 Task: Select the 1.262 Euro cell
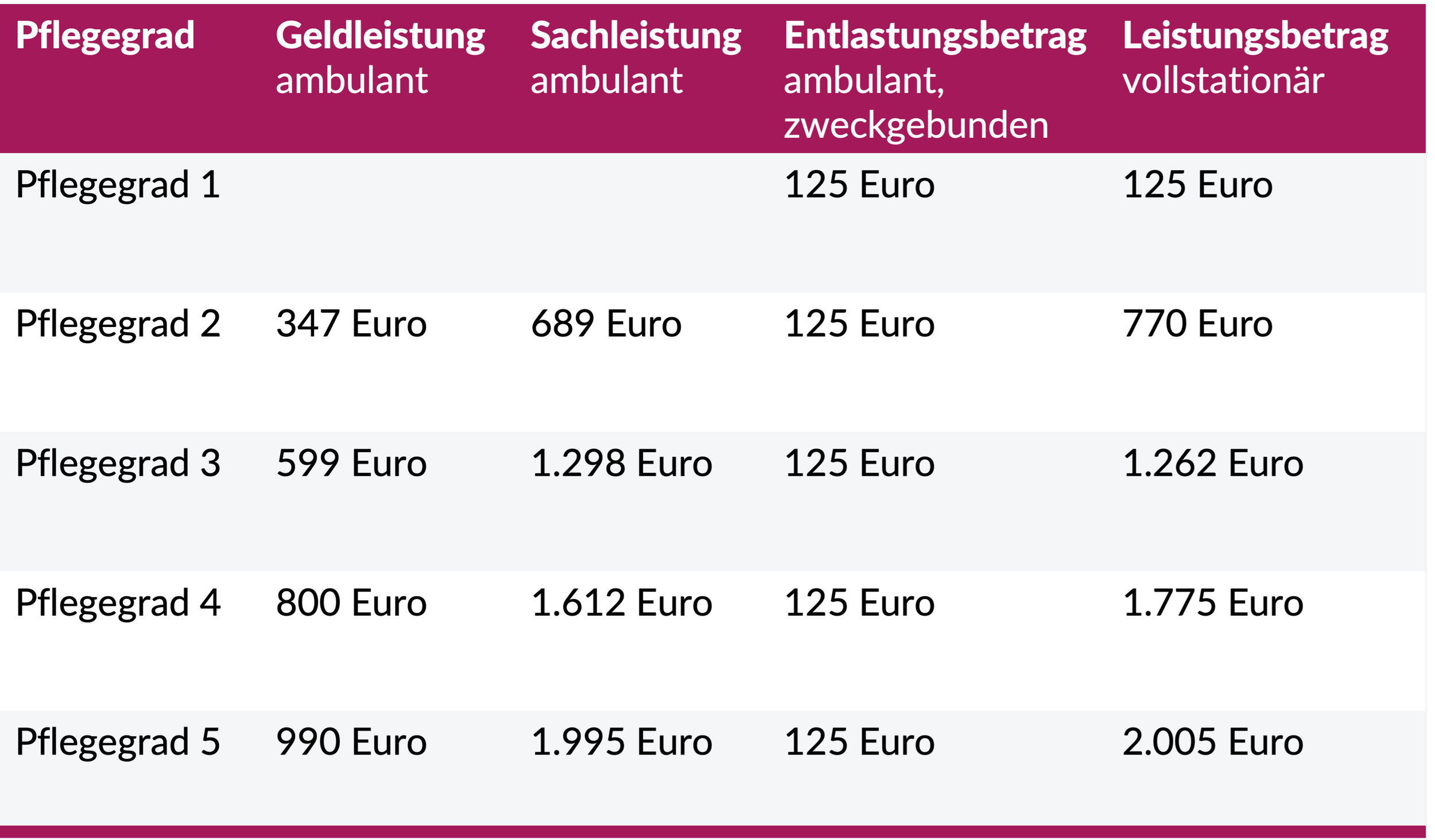click(x=1213, y=463)
